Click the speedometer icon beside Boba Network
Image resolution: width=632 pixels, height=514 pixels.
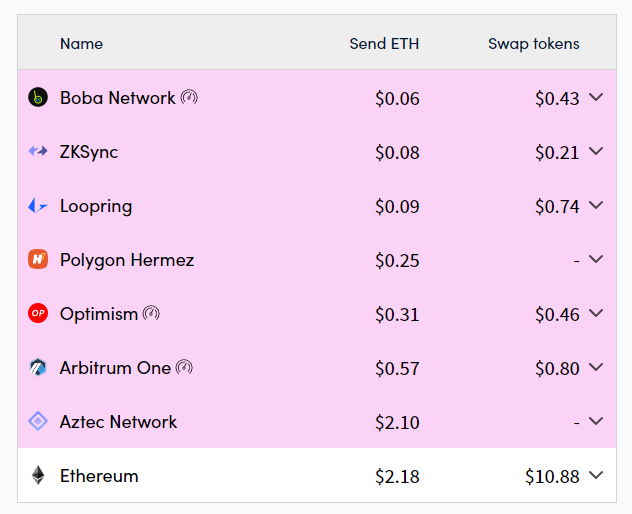[x=189, y=97]
